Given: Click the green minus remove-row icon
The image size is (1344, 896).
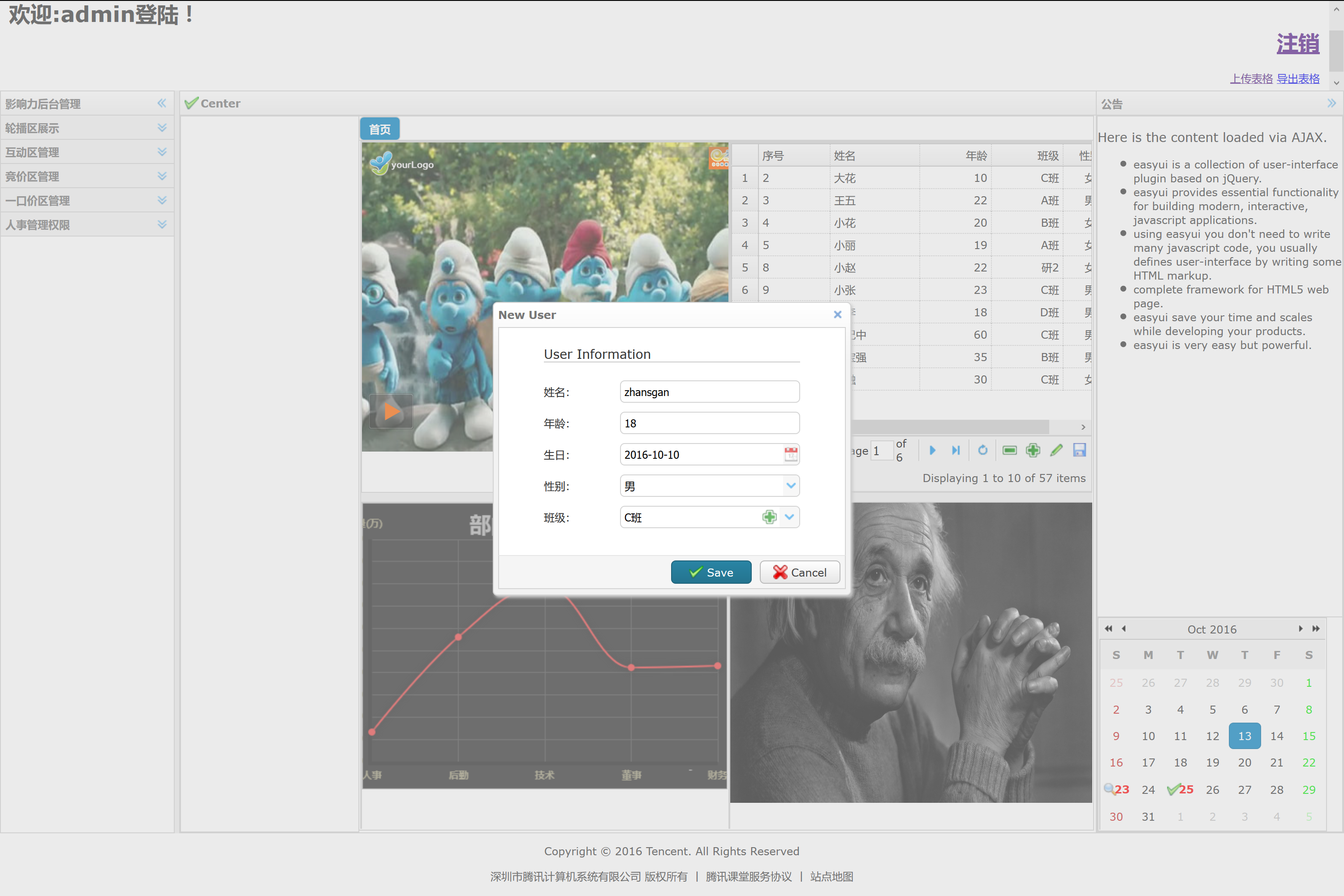Looking at the screenshot, I should click(x=1010, y=450).
